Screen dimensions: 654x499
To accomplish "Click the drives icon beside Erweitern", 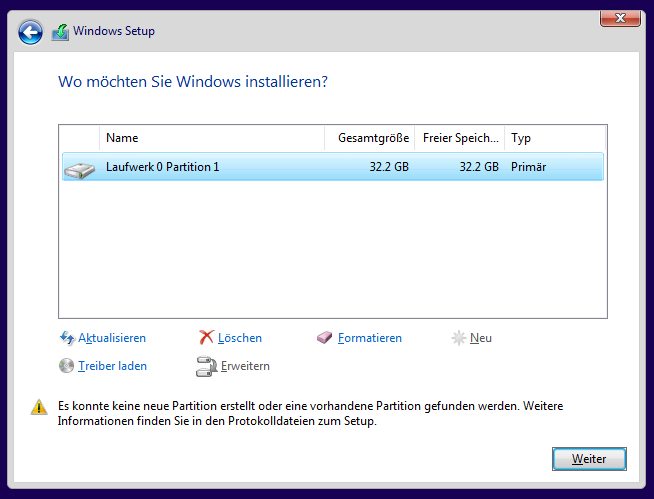I will 206,366.
